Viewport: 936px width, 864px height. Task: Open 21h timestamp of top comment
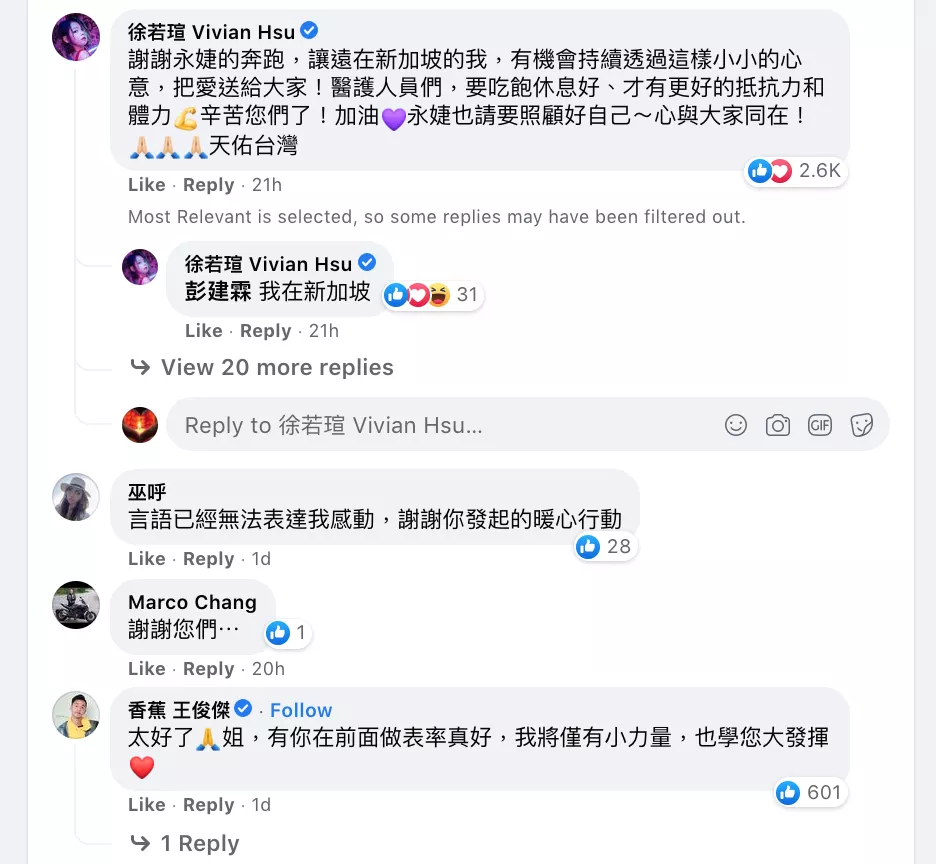(267, 185)
